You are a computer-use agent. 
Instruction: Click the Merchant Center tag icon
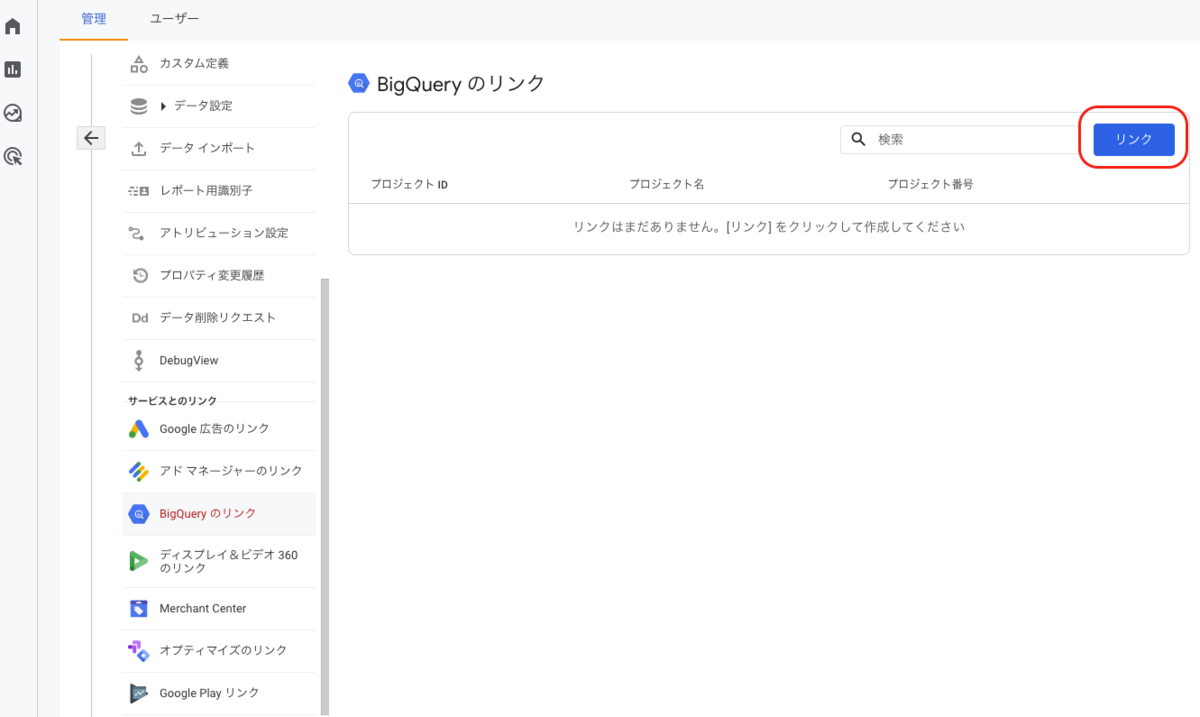pyautogui.click(x=139, y=608)
